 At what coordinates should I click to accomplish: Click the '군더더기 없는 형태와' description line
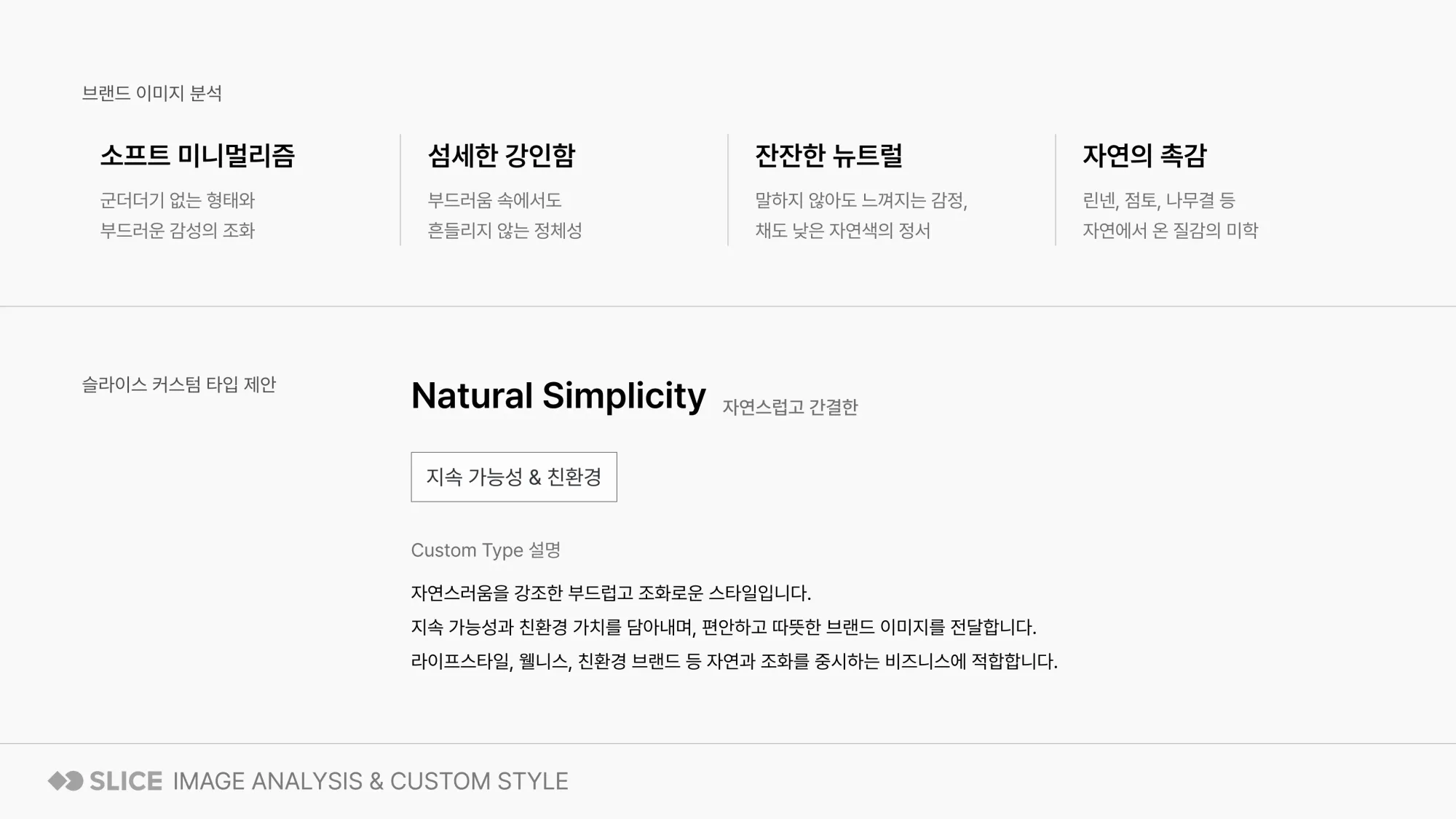(178, 200)
